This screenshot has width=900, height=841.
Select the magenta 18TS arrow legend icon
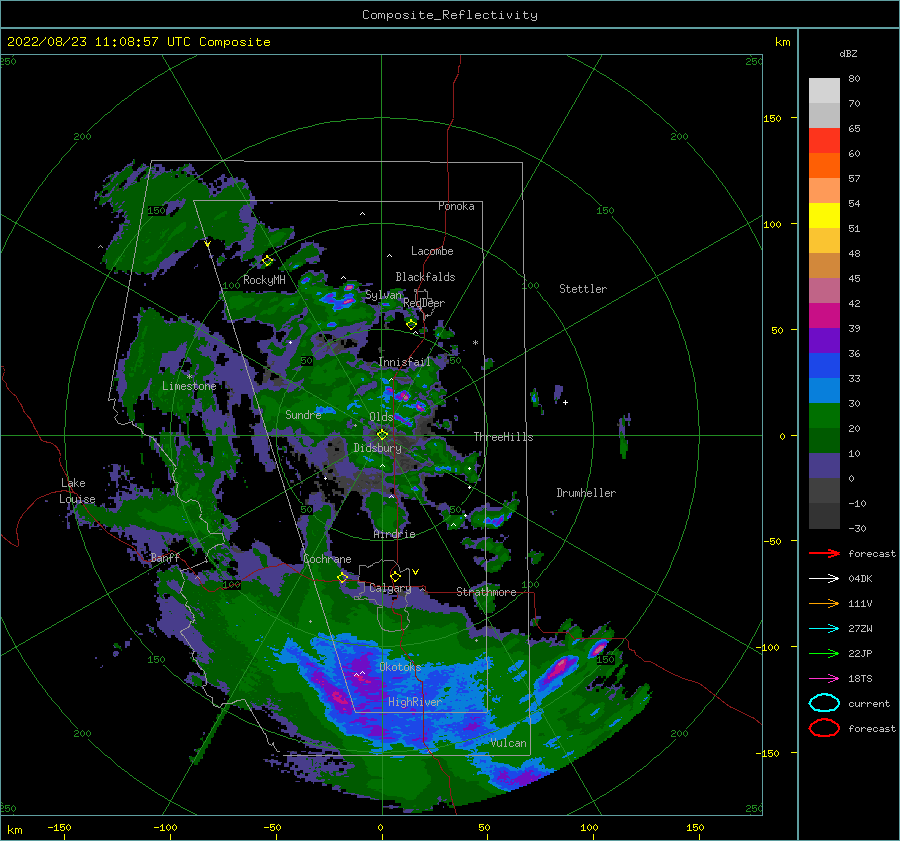click(824, 679)
